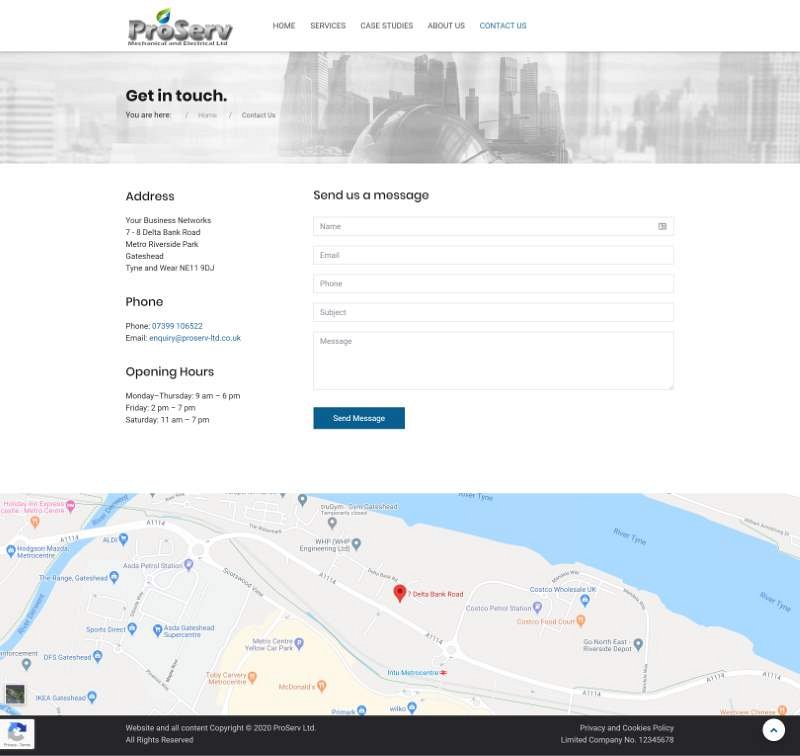
Task: Go to the Services page
Action: (x=327, y=26)
